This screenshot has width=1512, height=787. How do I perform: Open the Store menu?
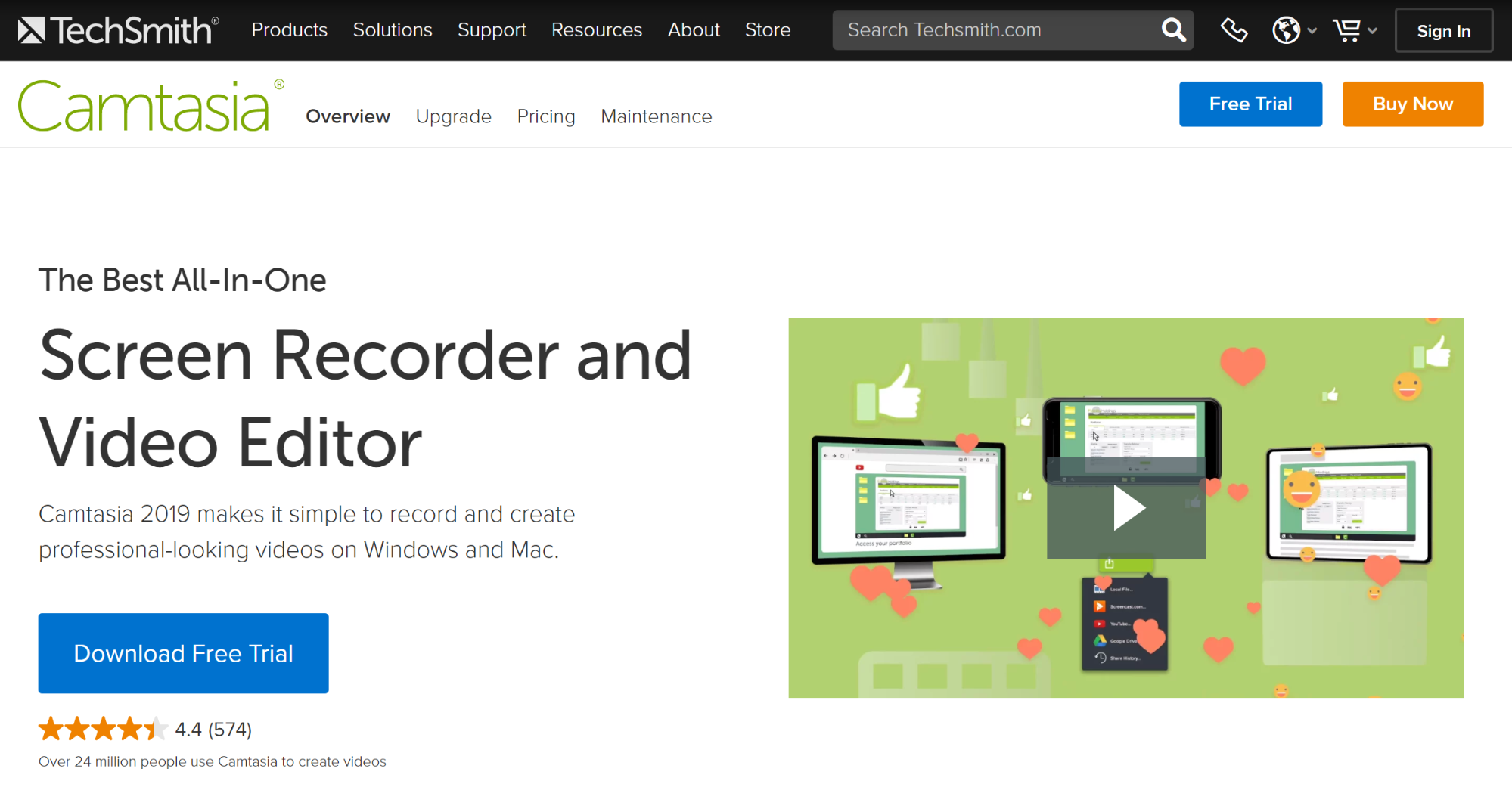pos(768,30)
